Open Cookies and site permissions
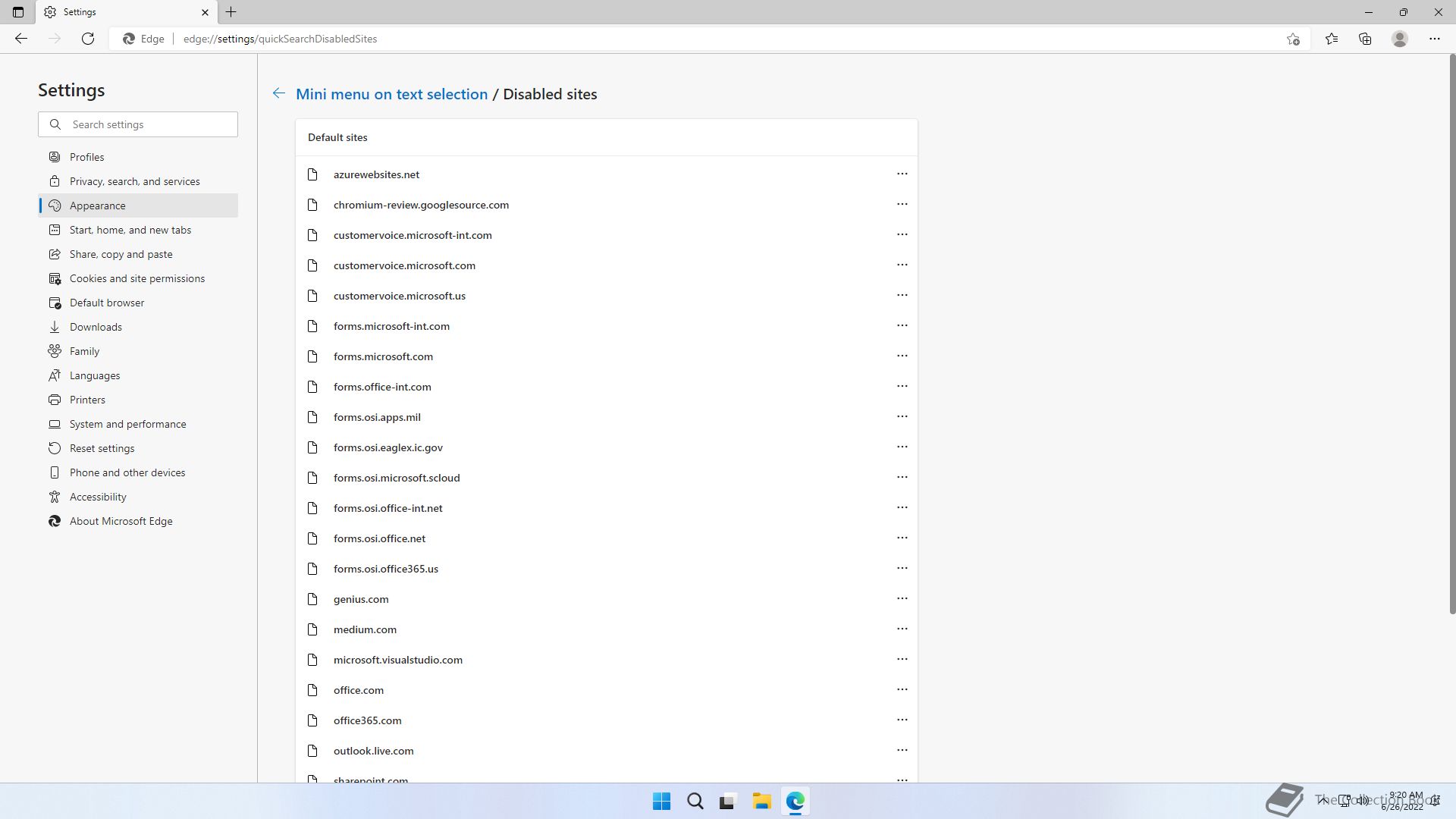1456x819 pixels. 138,278
